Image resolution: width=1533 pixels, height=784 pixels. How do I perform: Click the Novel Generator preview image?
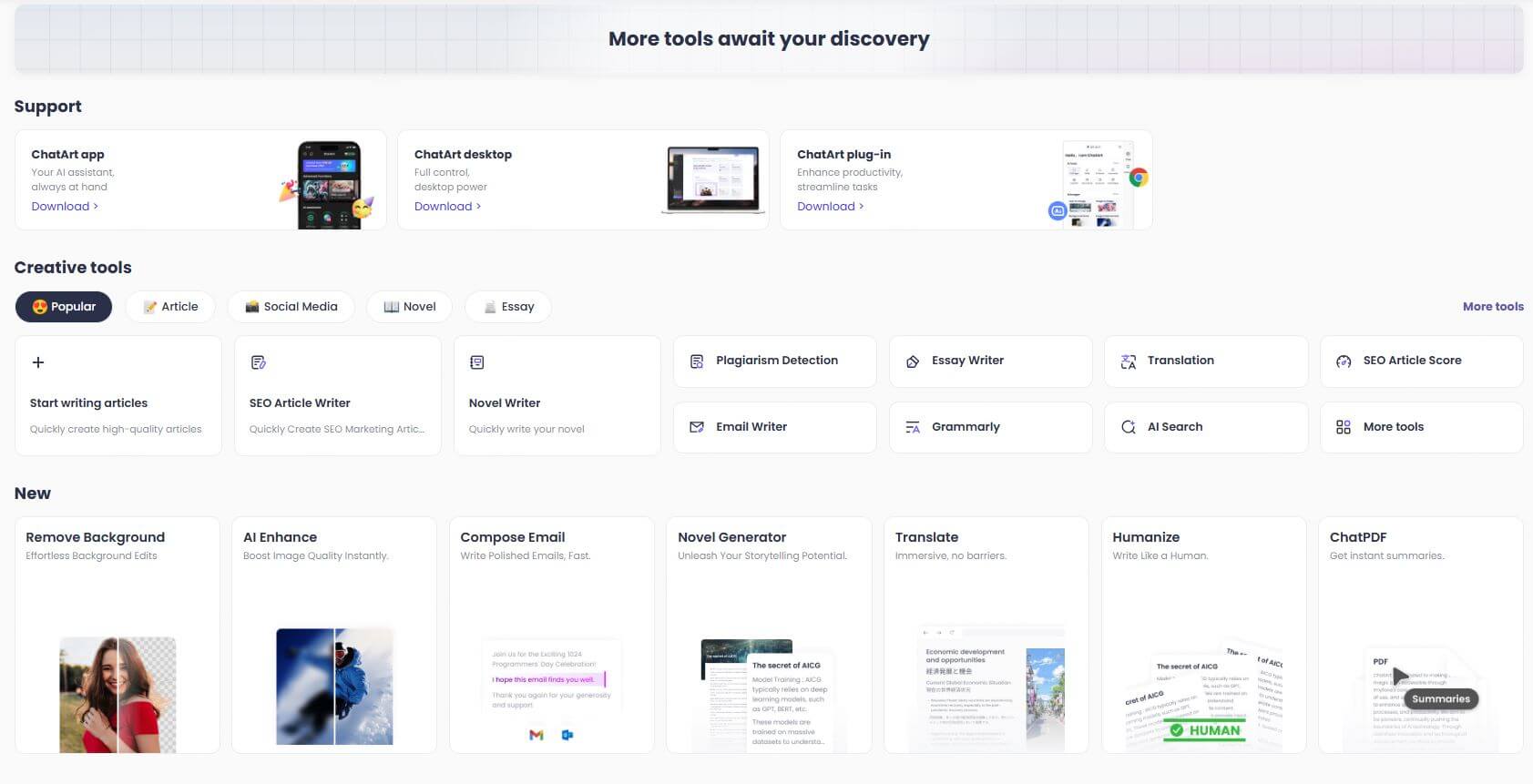[767, 696]
